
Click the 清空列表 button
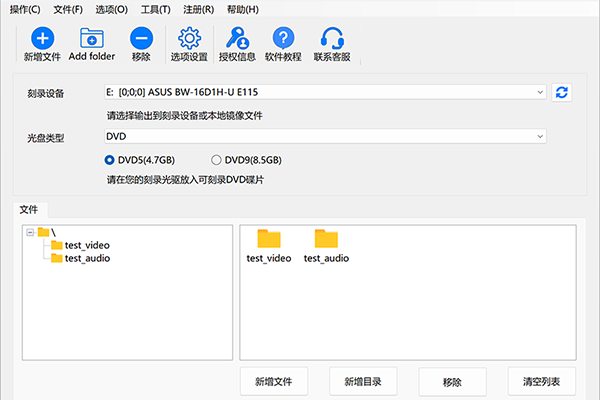point(548,381)
